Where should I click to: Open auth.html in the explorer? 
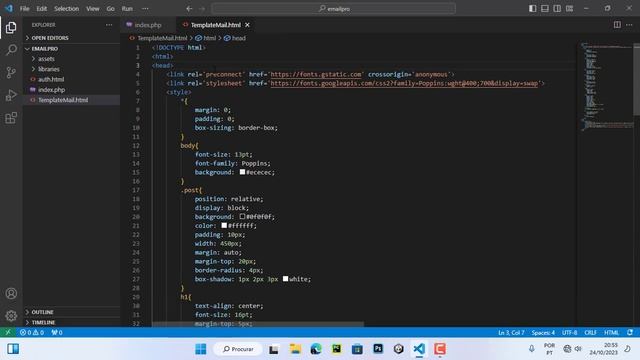click(x=71, y=79)
